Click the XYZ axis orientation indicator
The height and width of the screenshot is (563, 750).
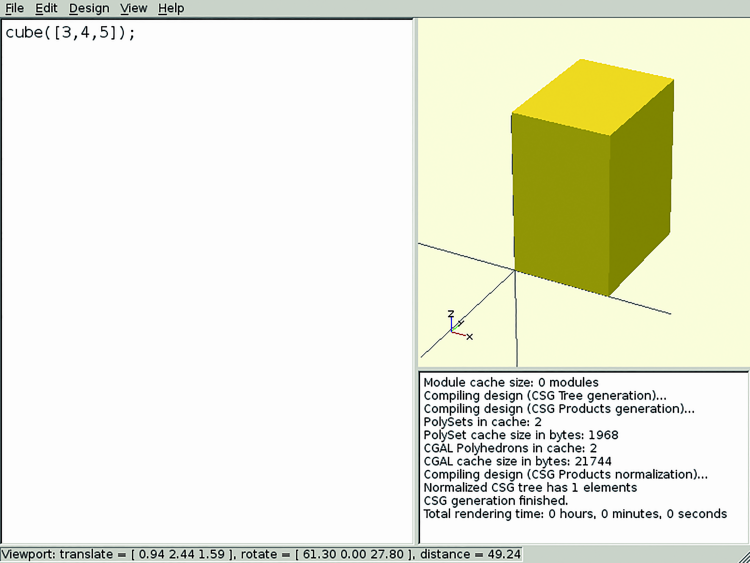pos(458,326)
